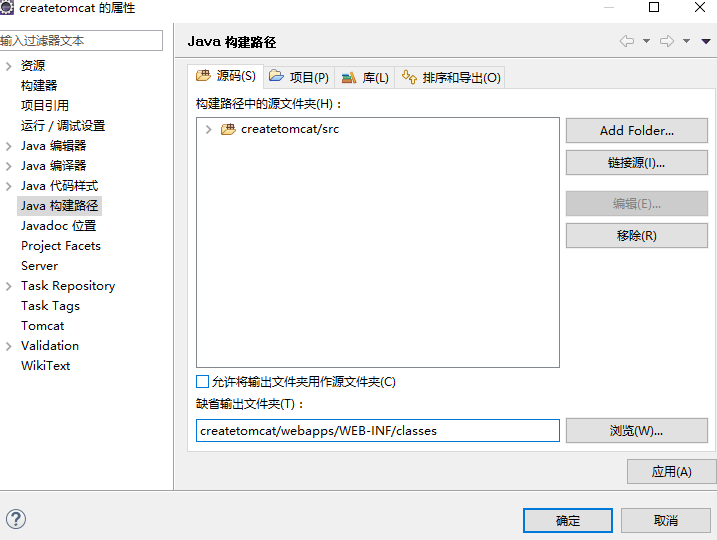Click the 应用(A) button
Viewport: 717px width, 540px height.
(x=671, y=471)
